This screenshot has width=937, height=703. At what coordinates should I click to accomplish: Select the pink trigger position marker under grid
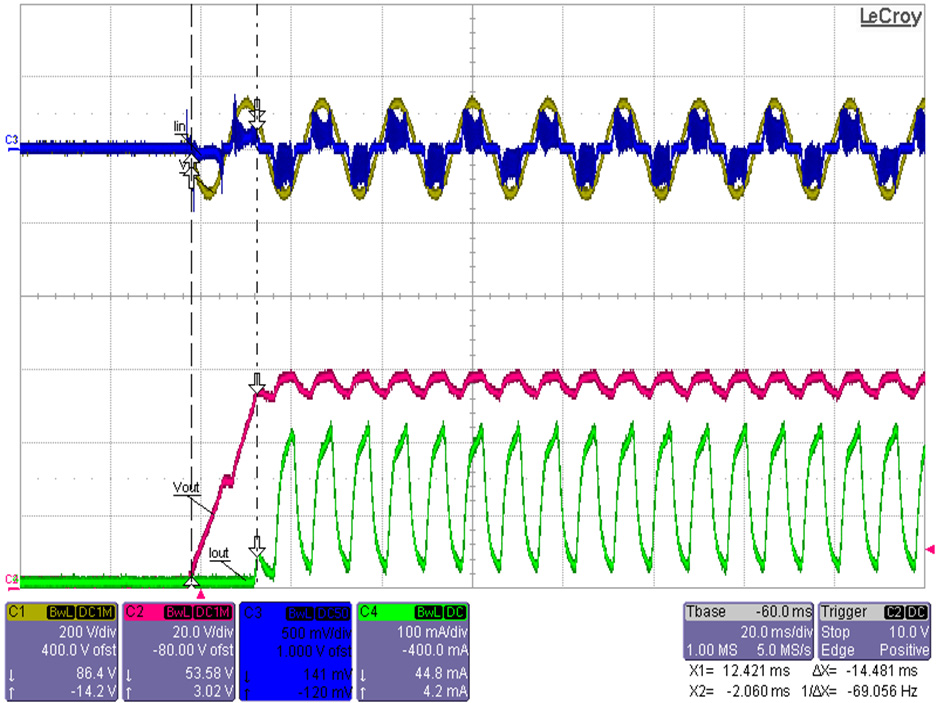(x=200, y=595)
